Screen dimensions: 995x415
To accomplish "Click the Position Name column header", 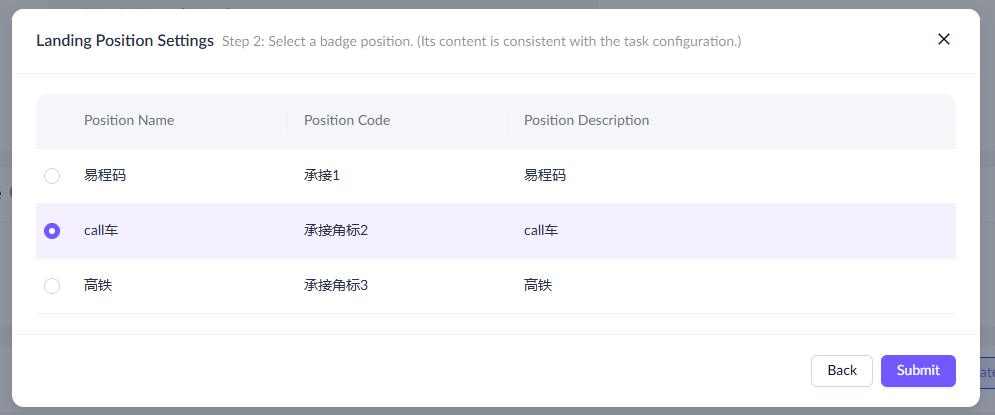I will tap(129, 121).
